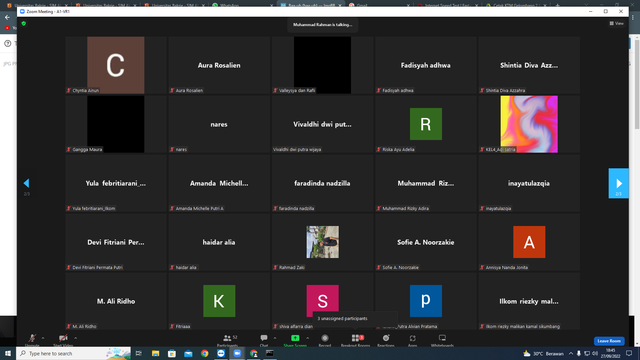Open audio options arrow beside Unmute
Viewport: 640px width, 360px height.
pos(43,338)
